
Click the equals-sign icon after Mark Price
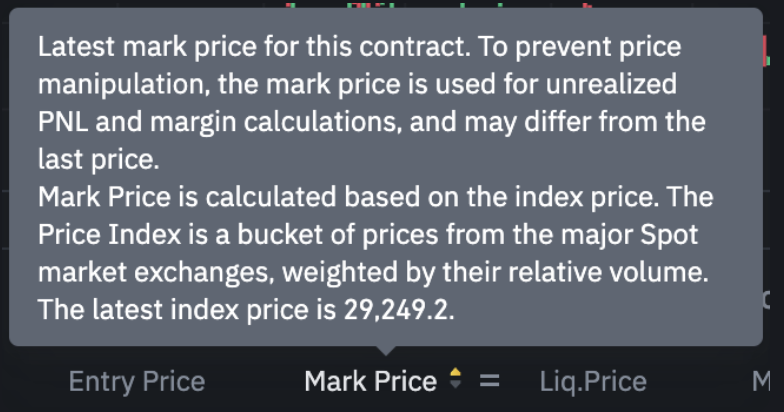(489, 381)
